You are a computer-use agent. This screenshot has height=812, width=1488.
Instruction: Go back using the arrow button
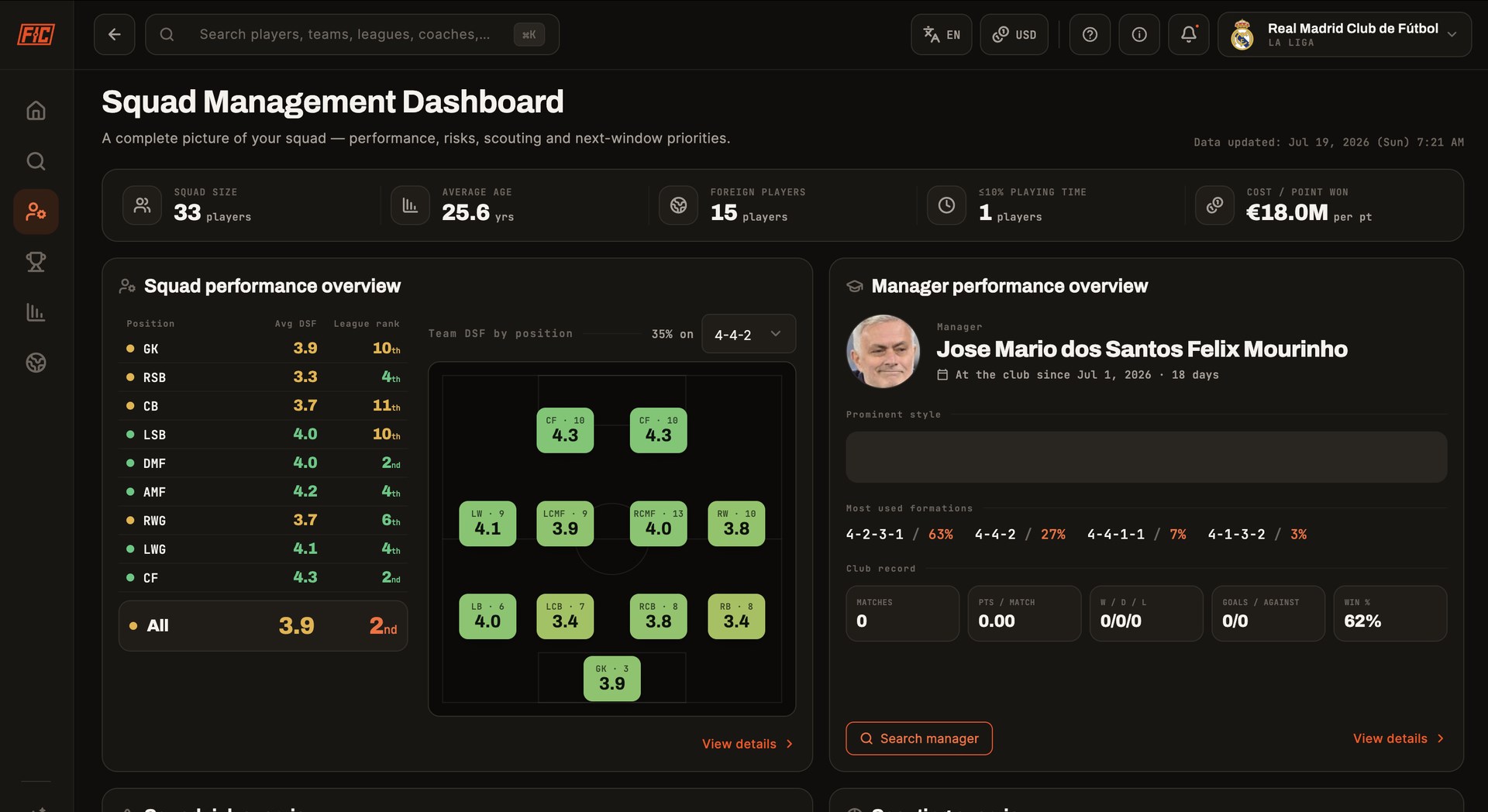click(x=115, y=34)
